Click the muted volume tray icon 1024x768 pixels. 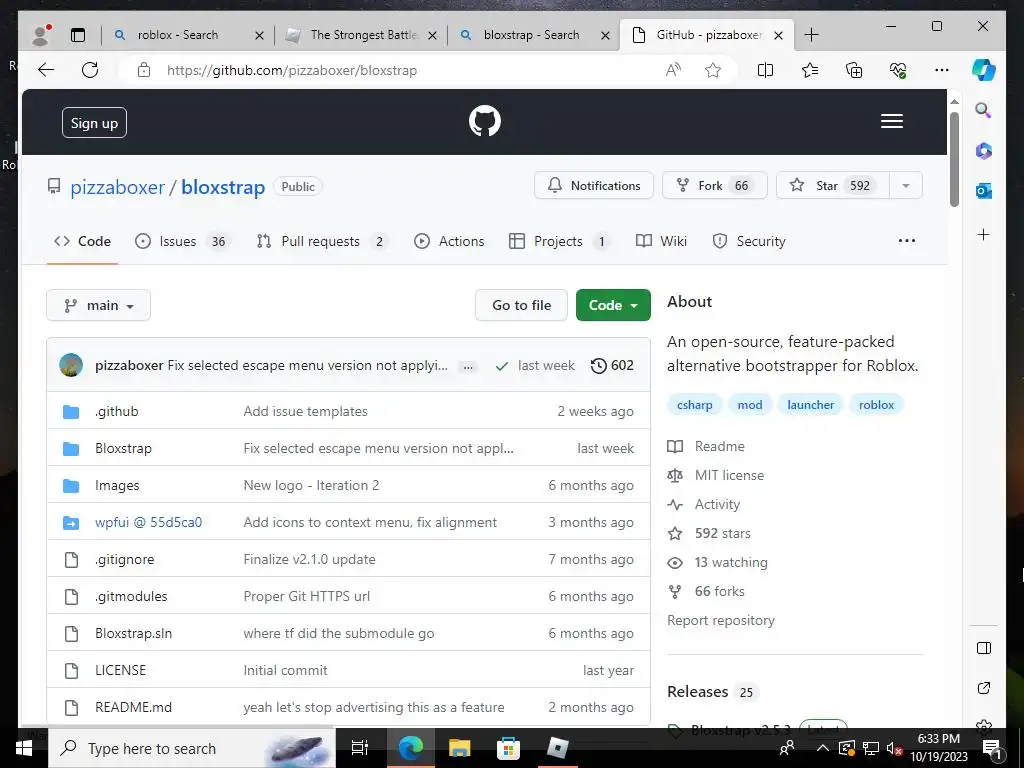click(x=894, y=748)
